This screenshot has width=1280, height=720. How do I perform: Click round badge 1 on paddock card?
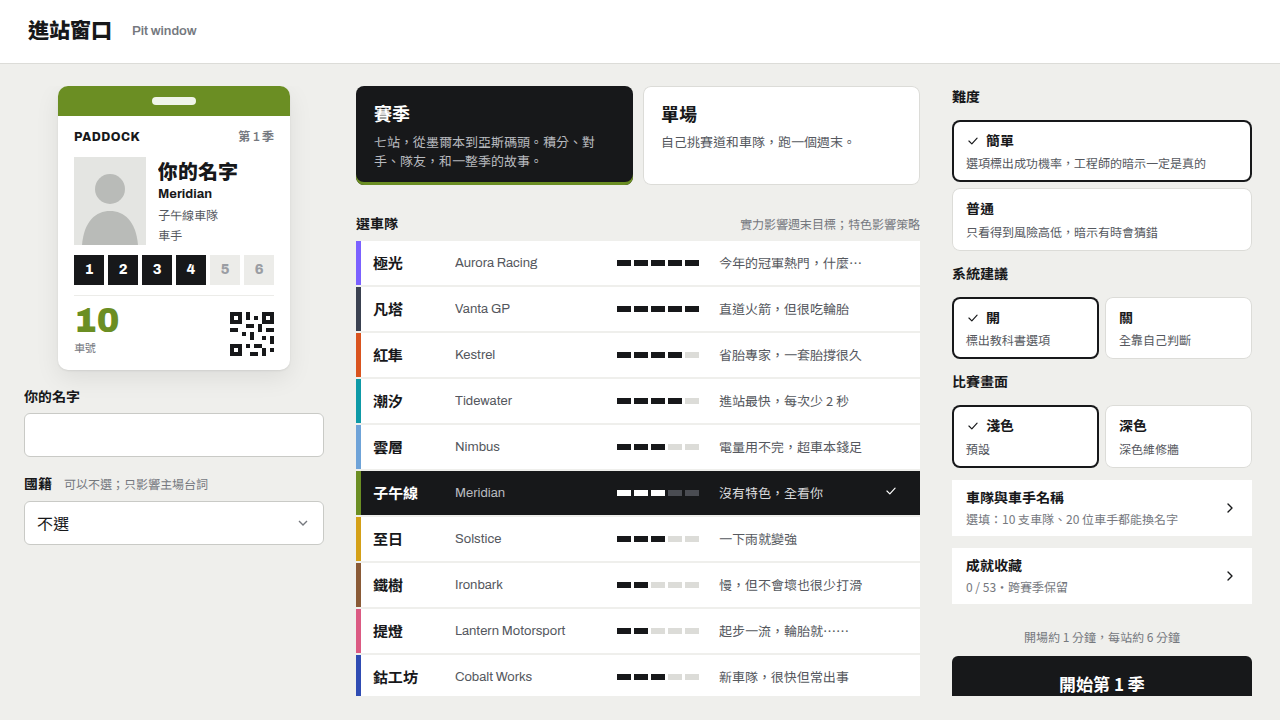(89, 270)
